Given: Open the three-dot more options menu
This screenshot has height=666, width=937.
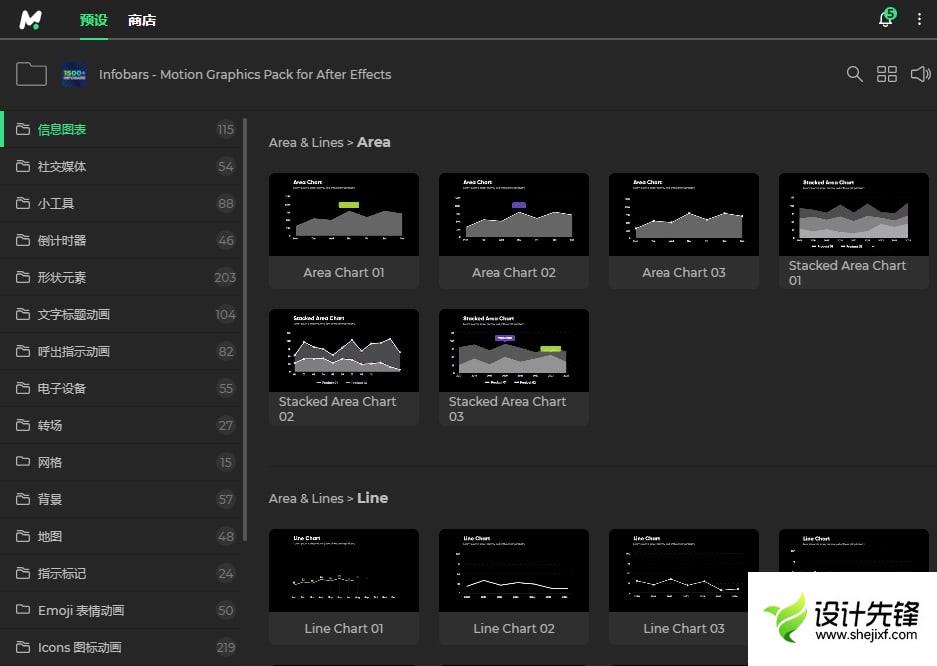Looking at the screenshot, I should coord(919,19).
